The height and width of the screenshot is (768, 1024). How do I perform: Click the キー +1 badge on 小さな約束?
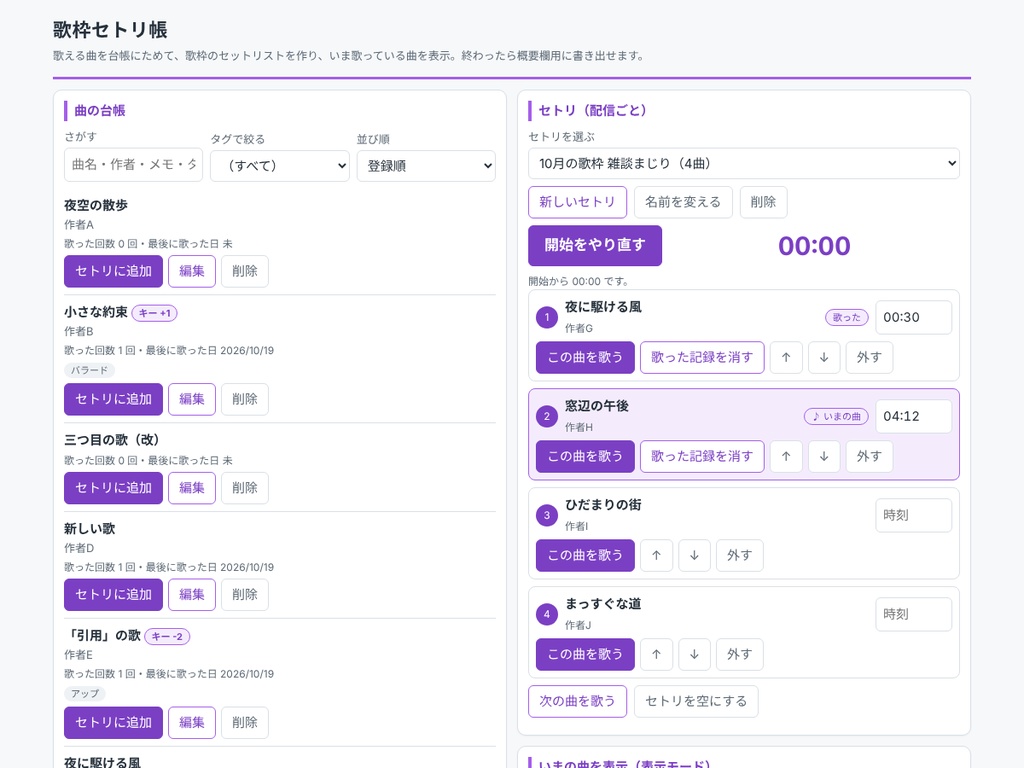[155, 313]
